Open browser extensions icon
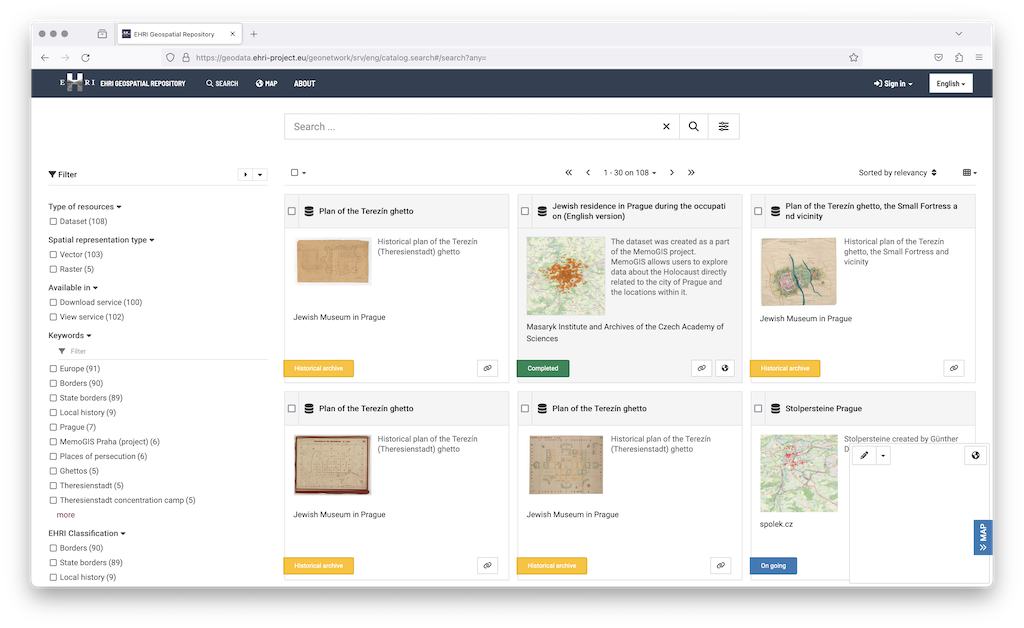Image resolution: width=1024 pixels, height=628 pixels. click(959, 57)
